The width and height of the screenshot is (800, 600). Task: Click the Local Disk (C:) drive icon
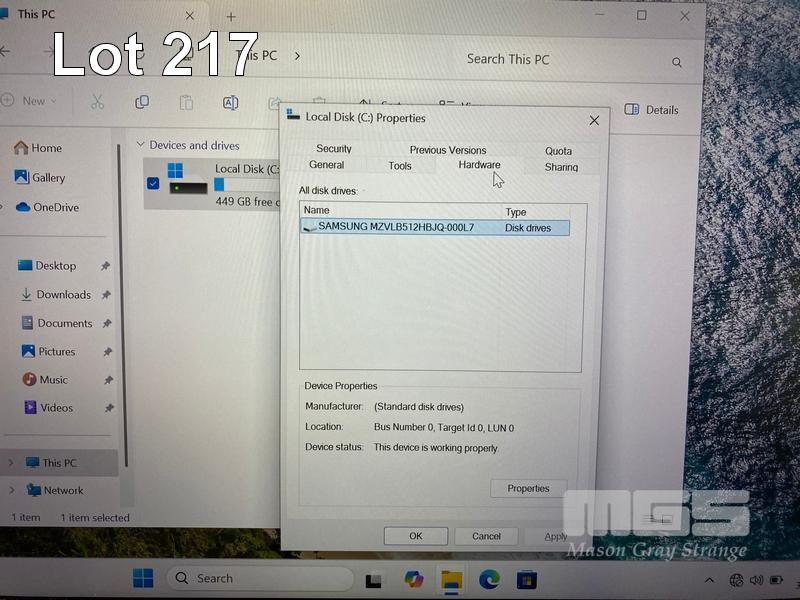(x=188, y=179)
